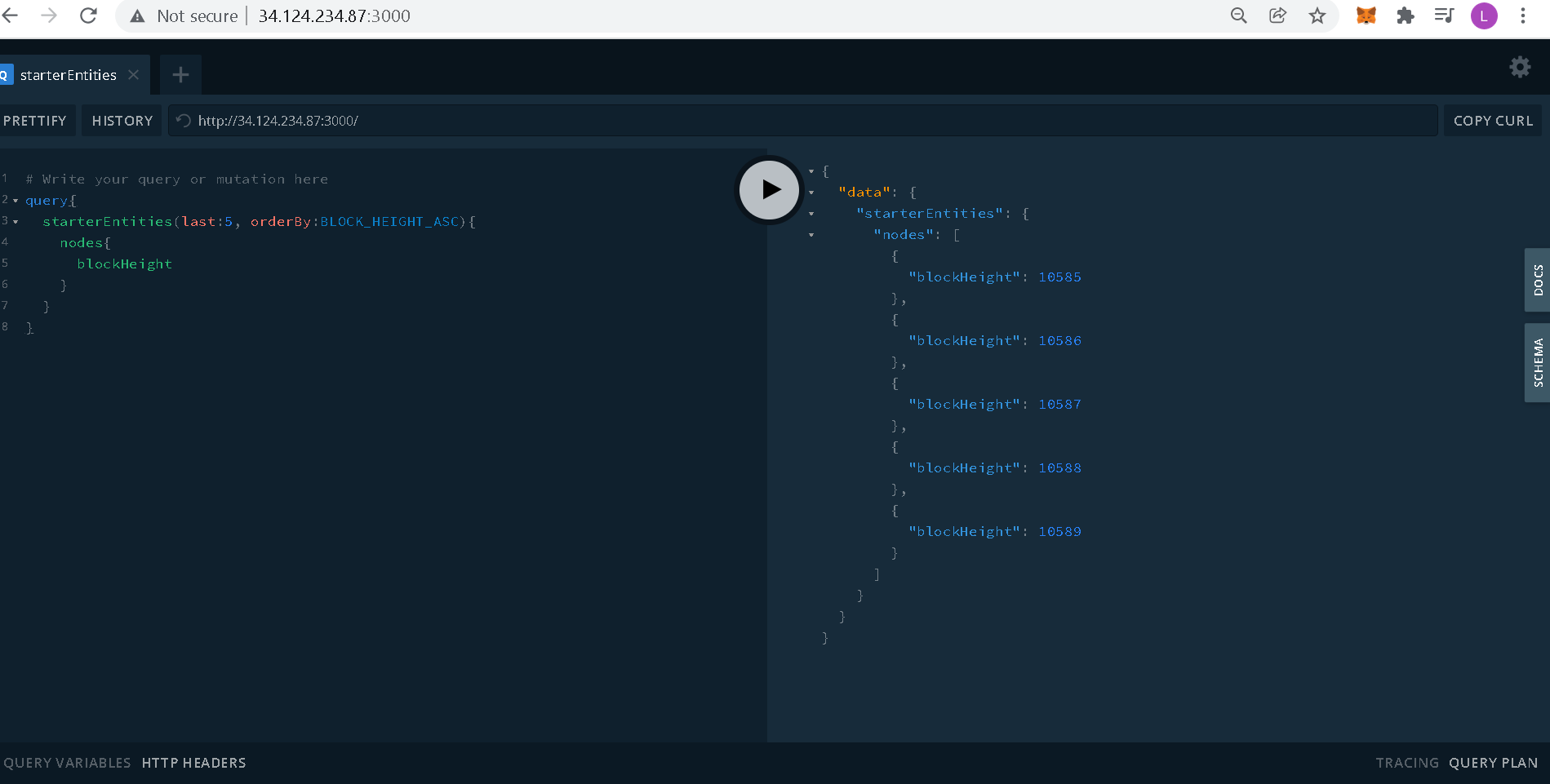Open the Playground settings gear

click(1519, 67)
